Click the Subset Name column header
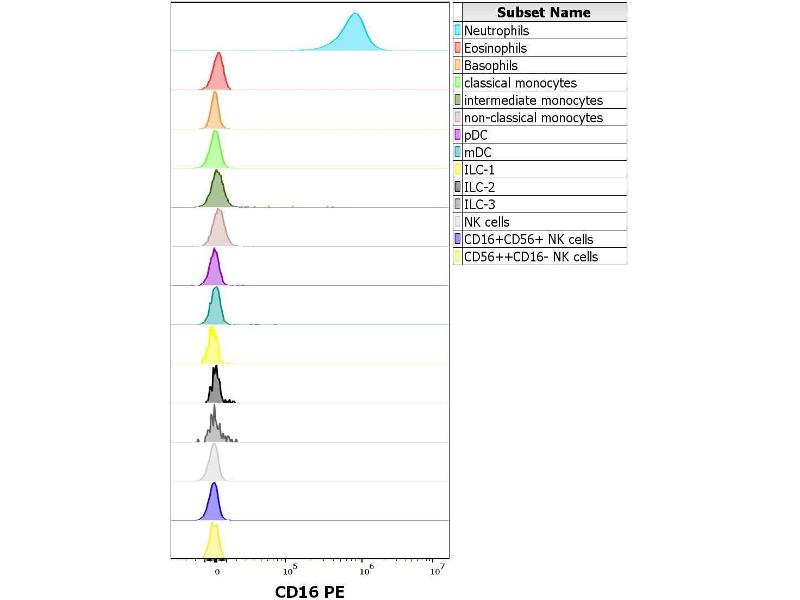 tap(544, 12)
